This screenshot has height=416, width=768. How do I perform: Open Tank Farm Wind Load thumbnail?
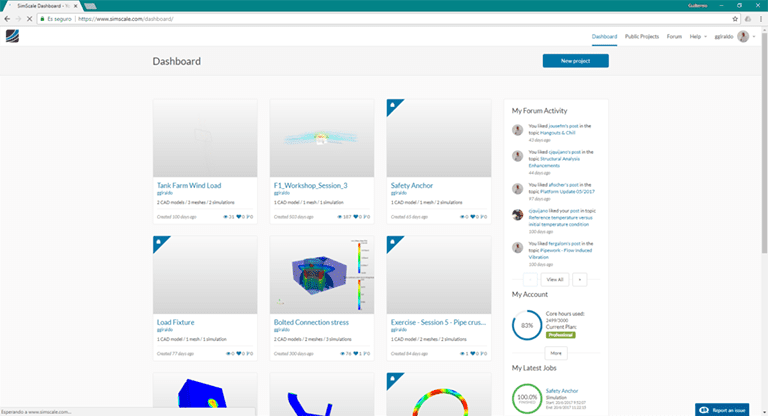click(205, 138)
